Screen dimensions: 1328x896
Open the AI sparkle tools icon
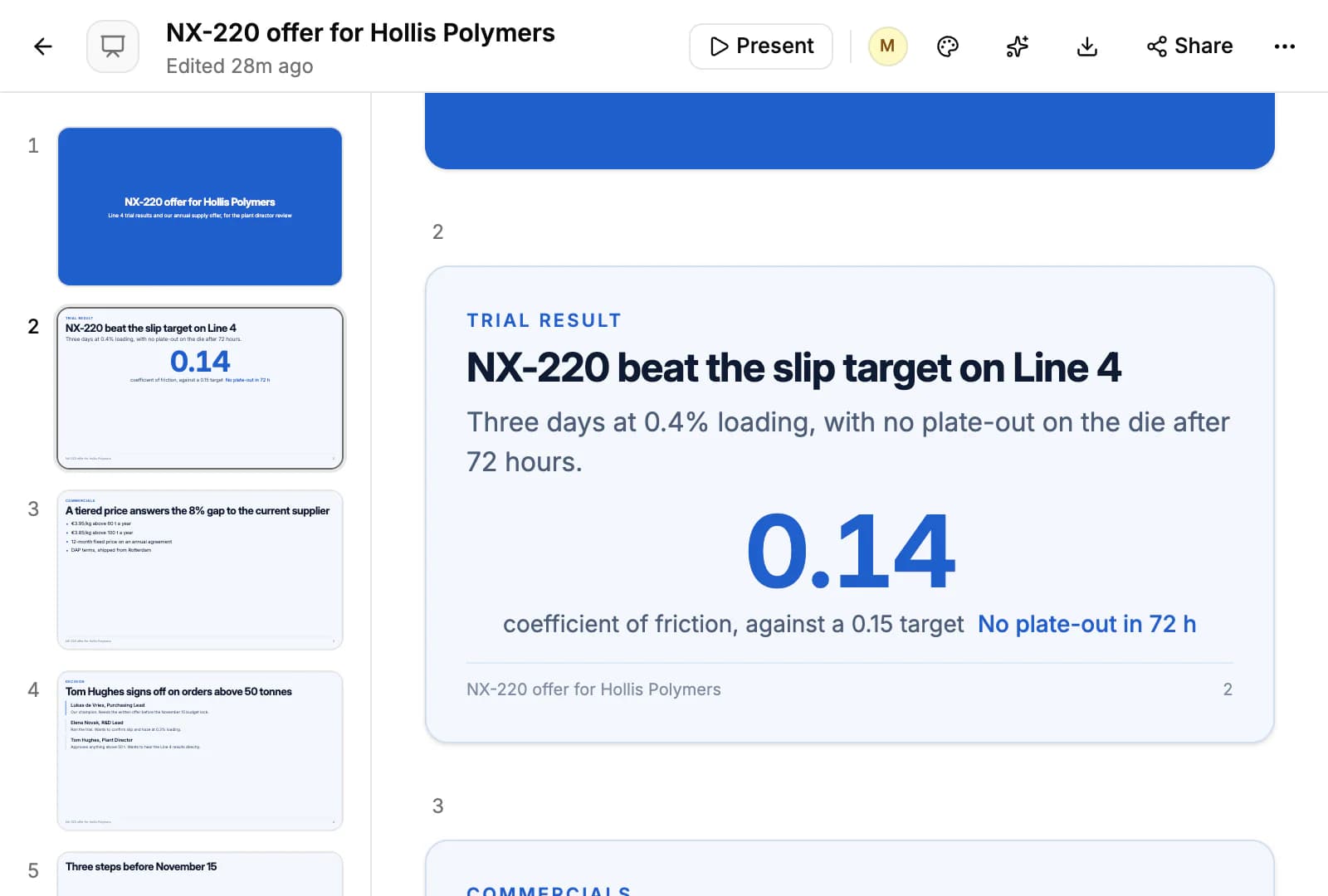click(1018, 46)
